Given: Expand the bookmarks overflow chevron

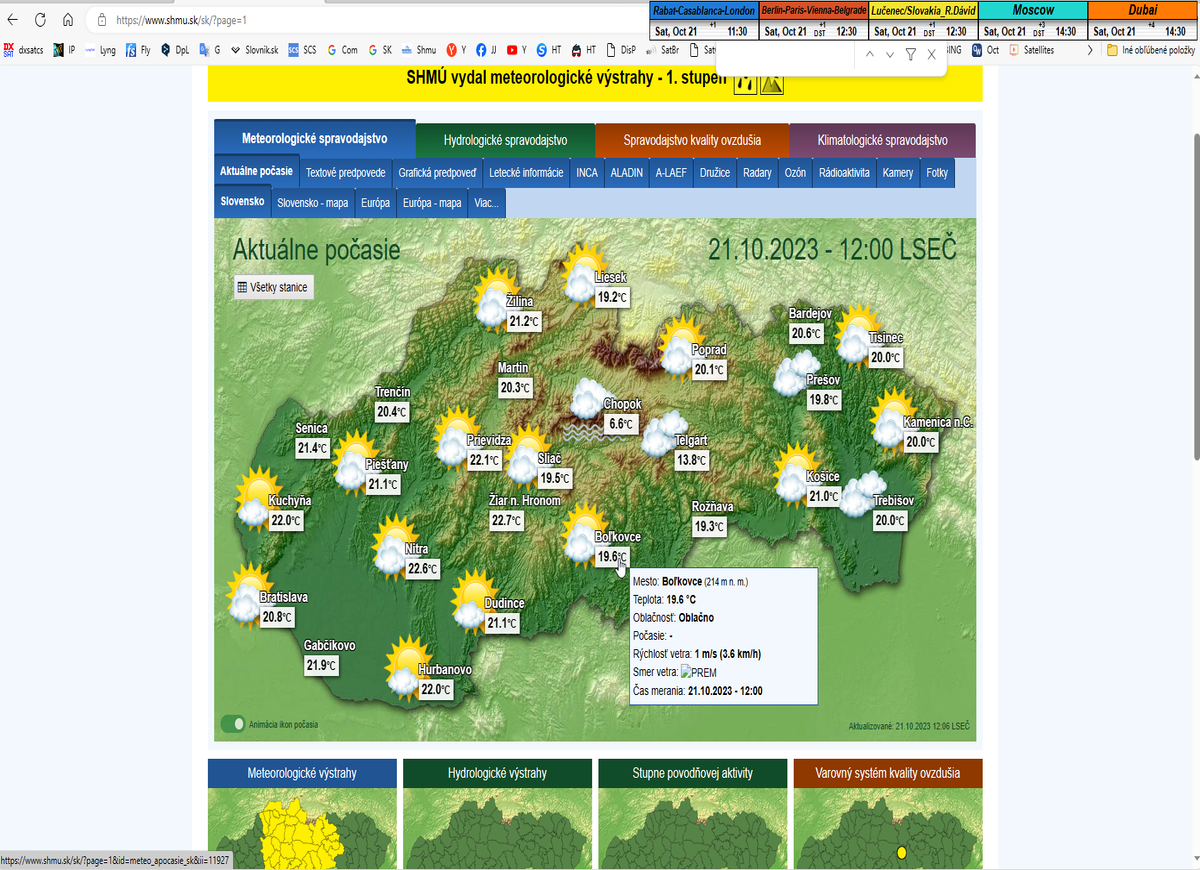Looking at the screenshot, I should (1089, 49).
